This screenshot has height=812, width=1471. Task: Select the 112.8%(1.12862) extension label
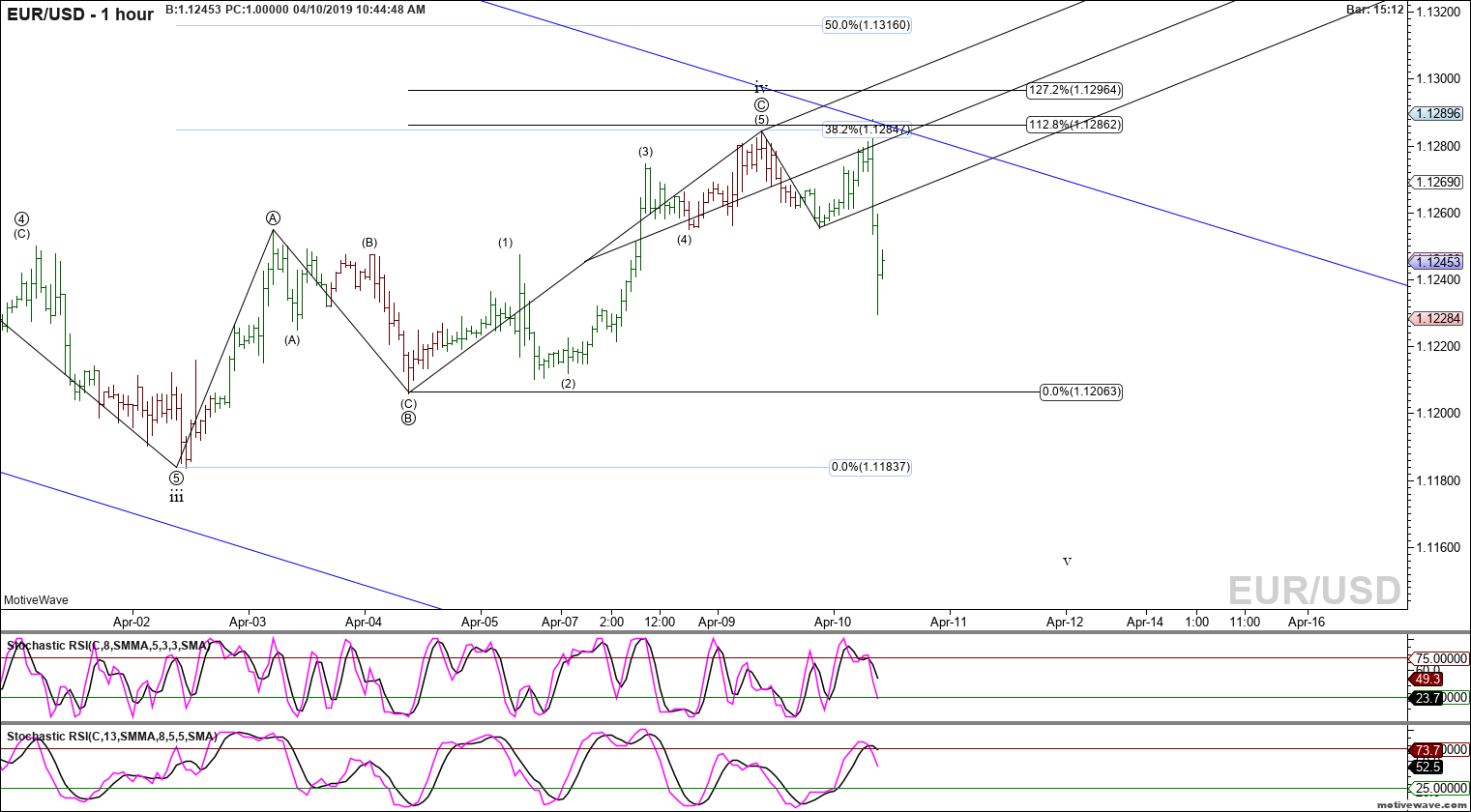tap(1074, 125)
